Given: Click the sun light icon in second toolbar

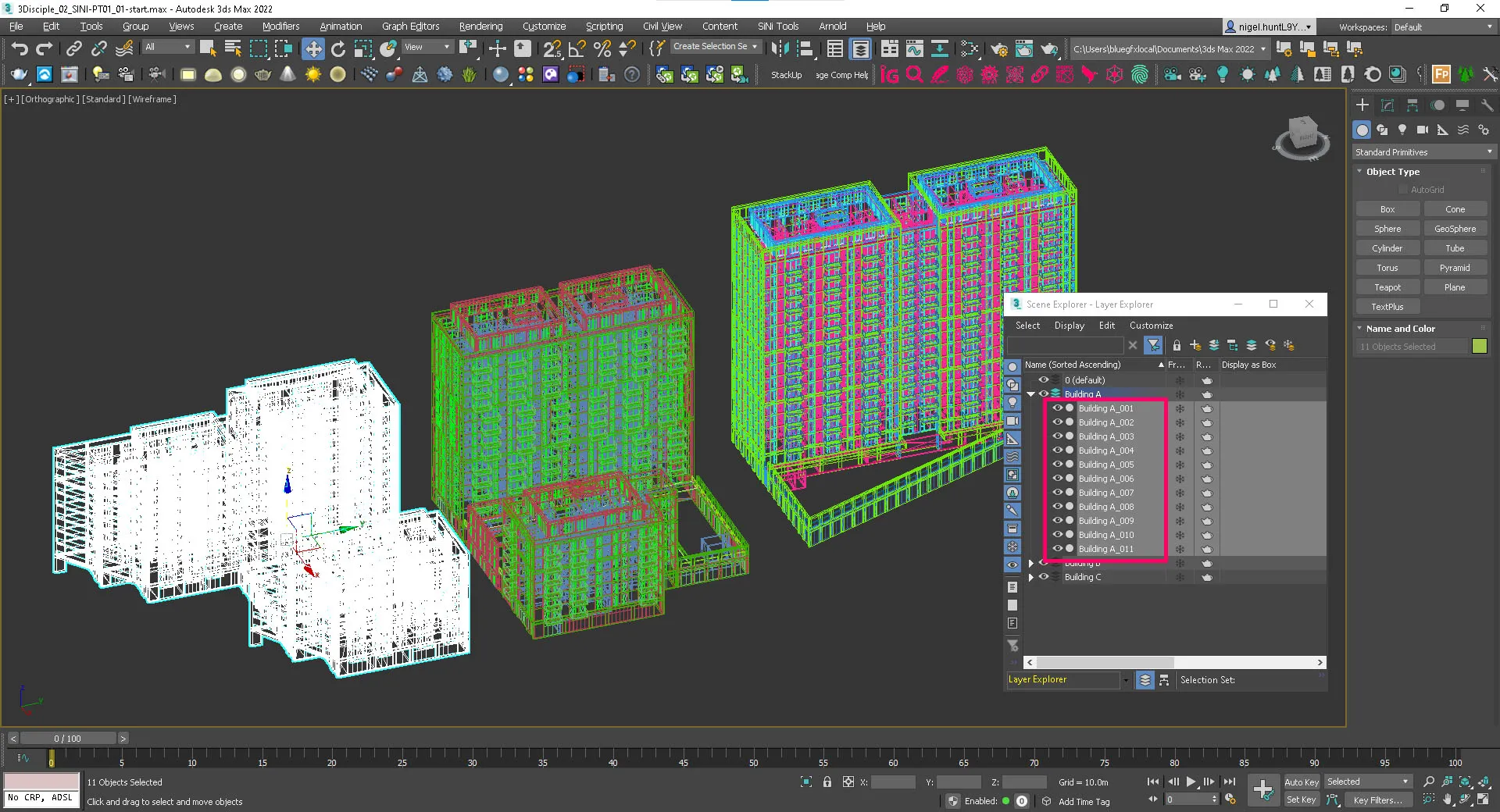Looking at the screenshot, I should pyautogui.click(x=313, y=75).
